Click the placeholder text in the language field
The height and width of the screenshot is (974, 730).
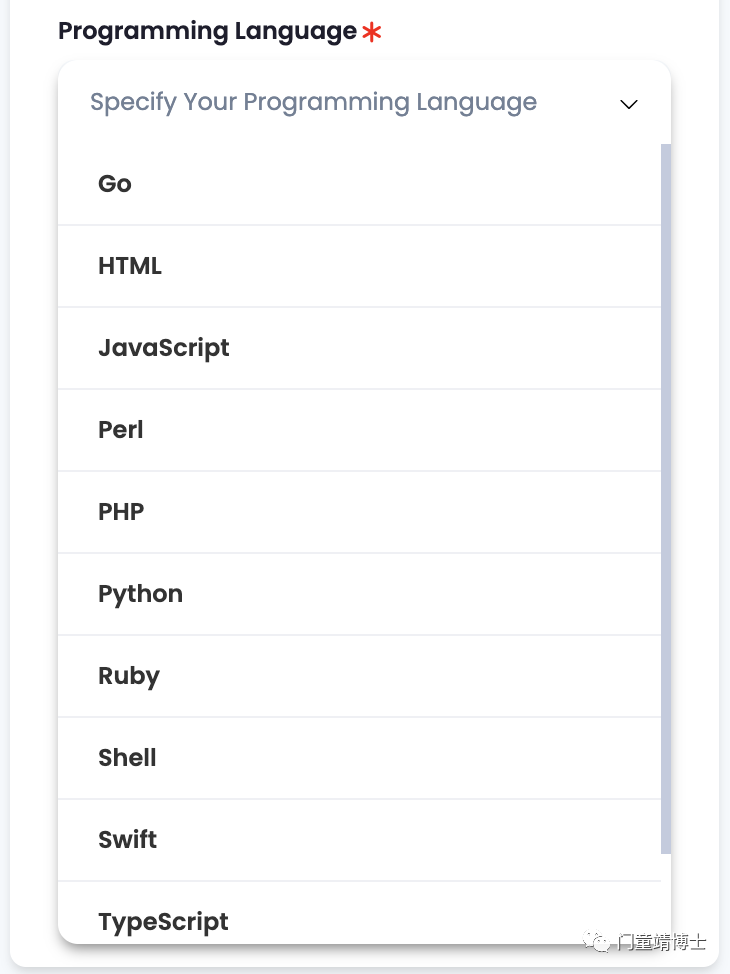[313, 102]
